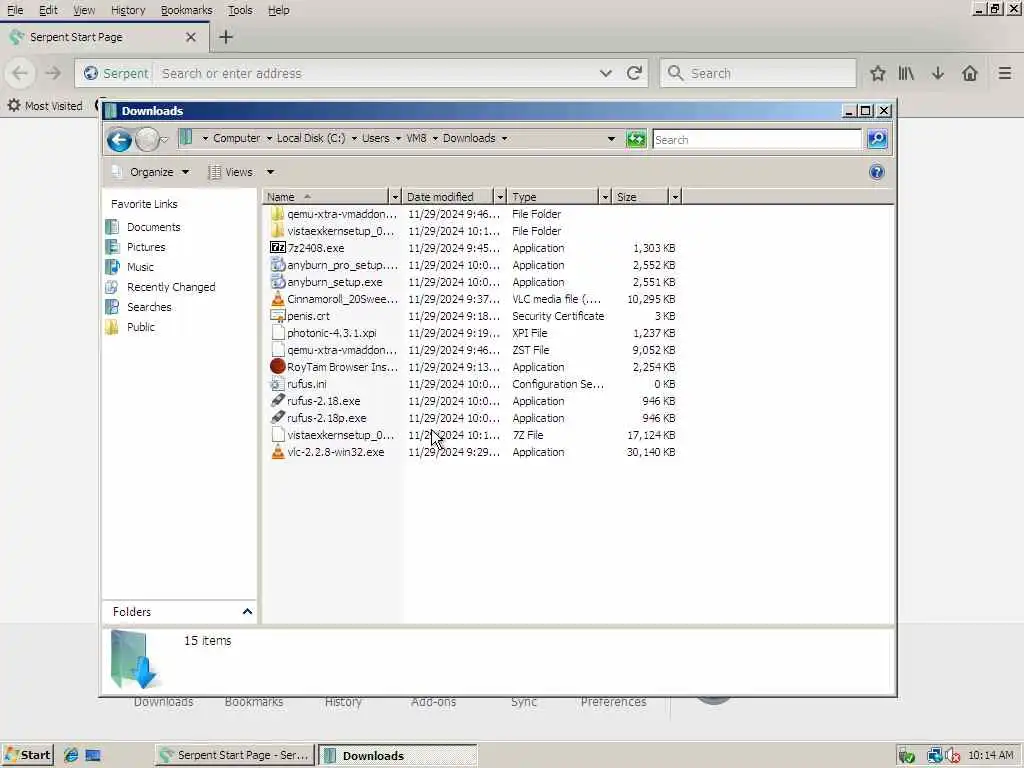The width and height of the screenshot is (1024, 768).
Task: Select Serpent Start Page tab
Action: pyautogui.click(x=104, y=37)
